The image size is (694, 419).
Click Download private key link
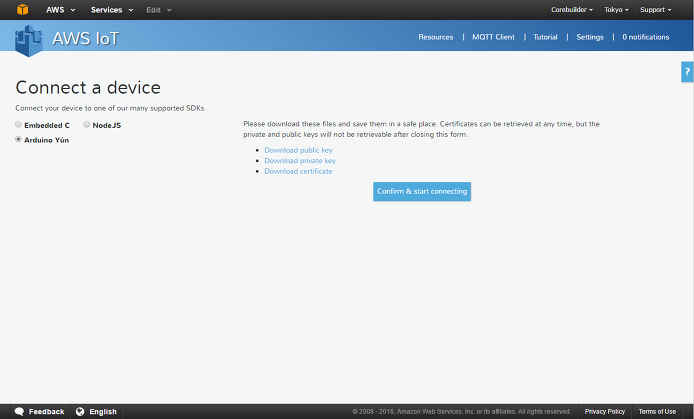(300, 161)
